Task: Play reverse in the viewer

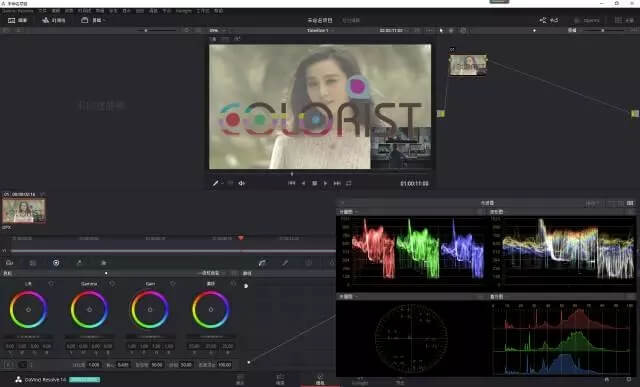Action: [303, 183]
